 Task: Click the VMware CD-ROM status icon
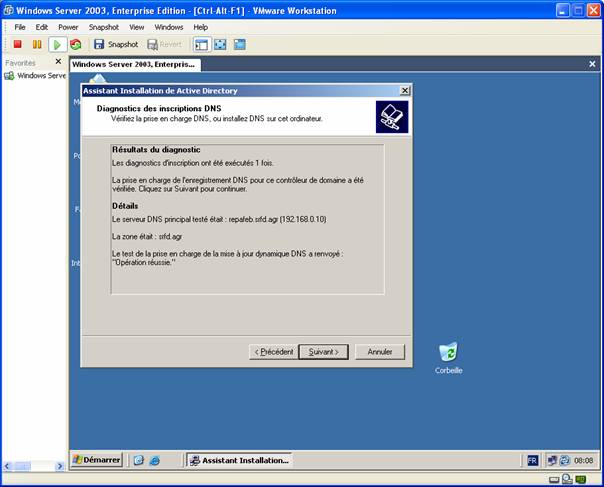click(x=567, y=479)
